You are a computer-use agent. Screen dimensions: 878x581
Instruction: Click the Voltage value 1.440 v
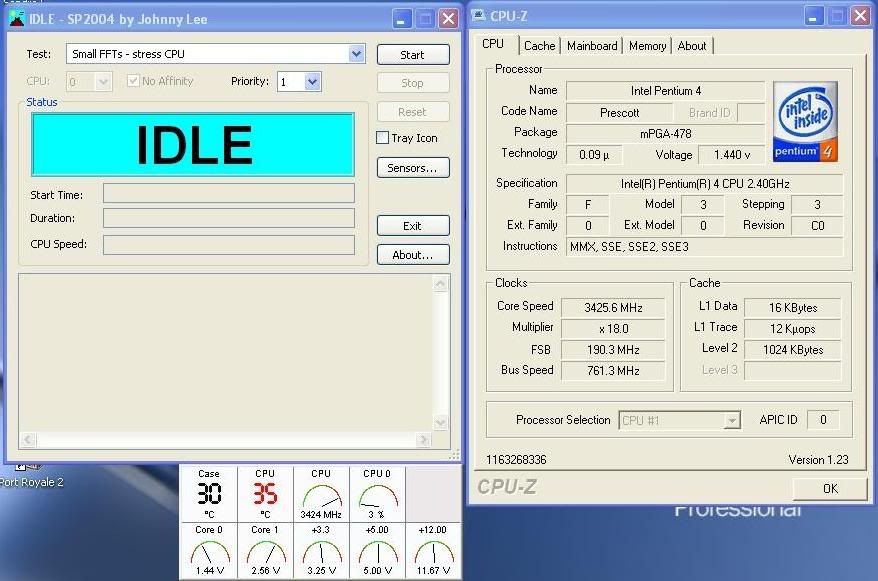(x=731, y=154)
